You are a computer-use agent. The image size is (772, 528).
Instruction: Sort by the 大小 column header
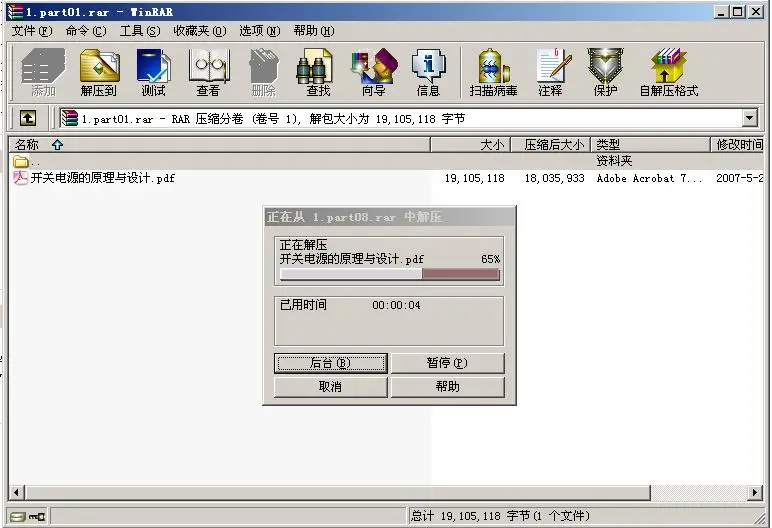coord(471,145)
